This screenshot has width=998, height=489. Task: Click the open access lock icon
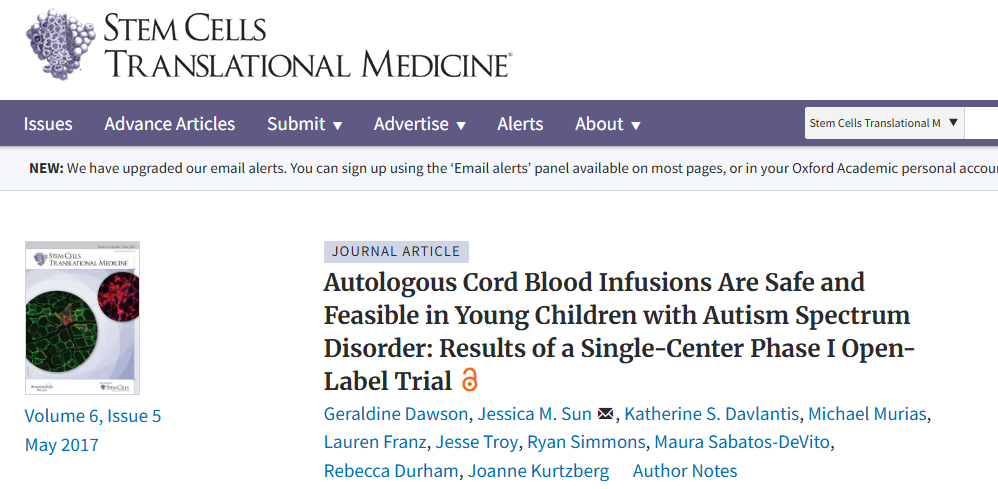click(x=469, y=381)
